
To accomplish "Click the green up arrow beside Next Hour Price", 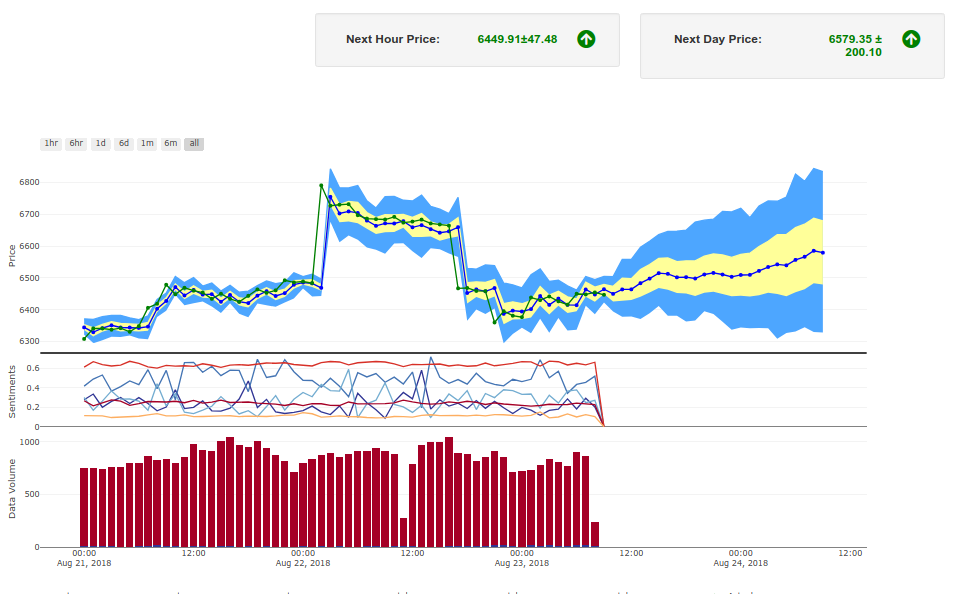I will (586, 39).
